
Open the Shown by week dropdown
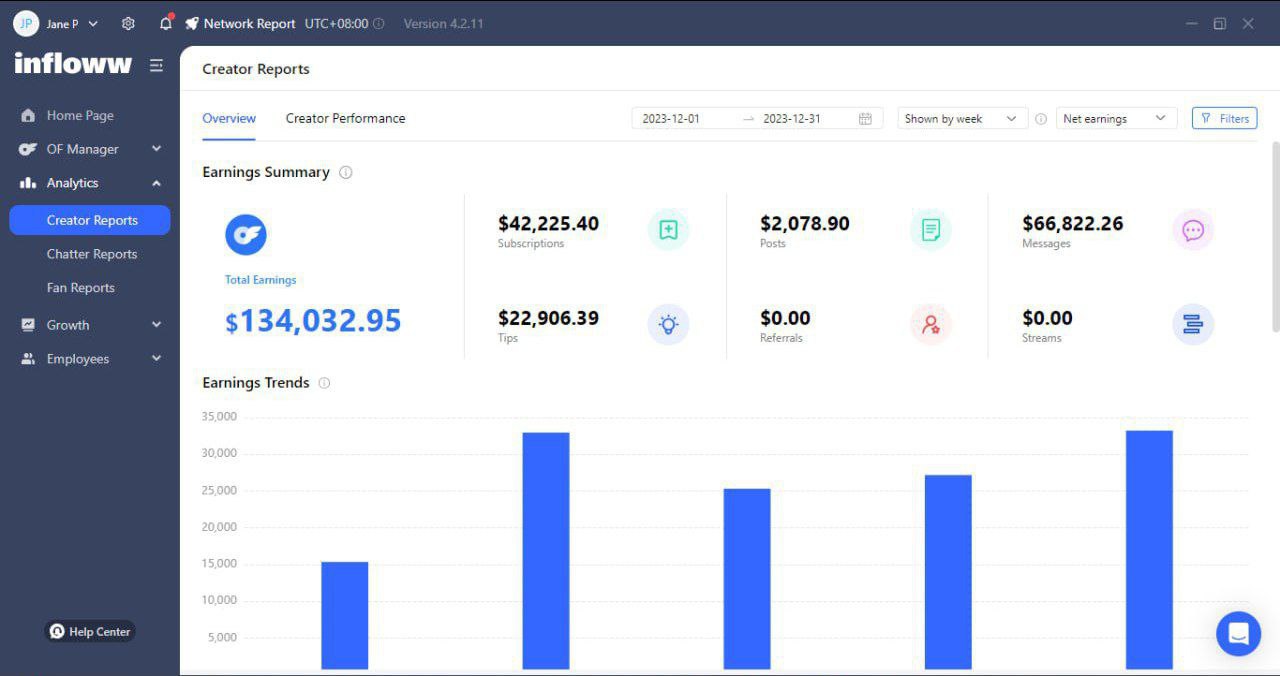(x=962, y=118)
